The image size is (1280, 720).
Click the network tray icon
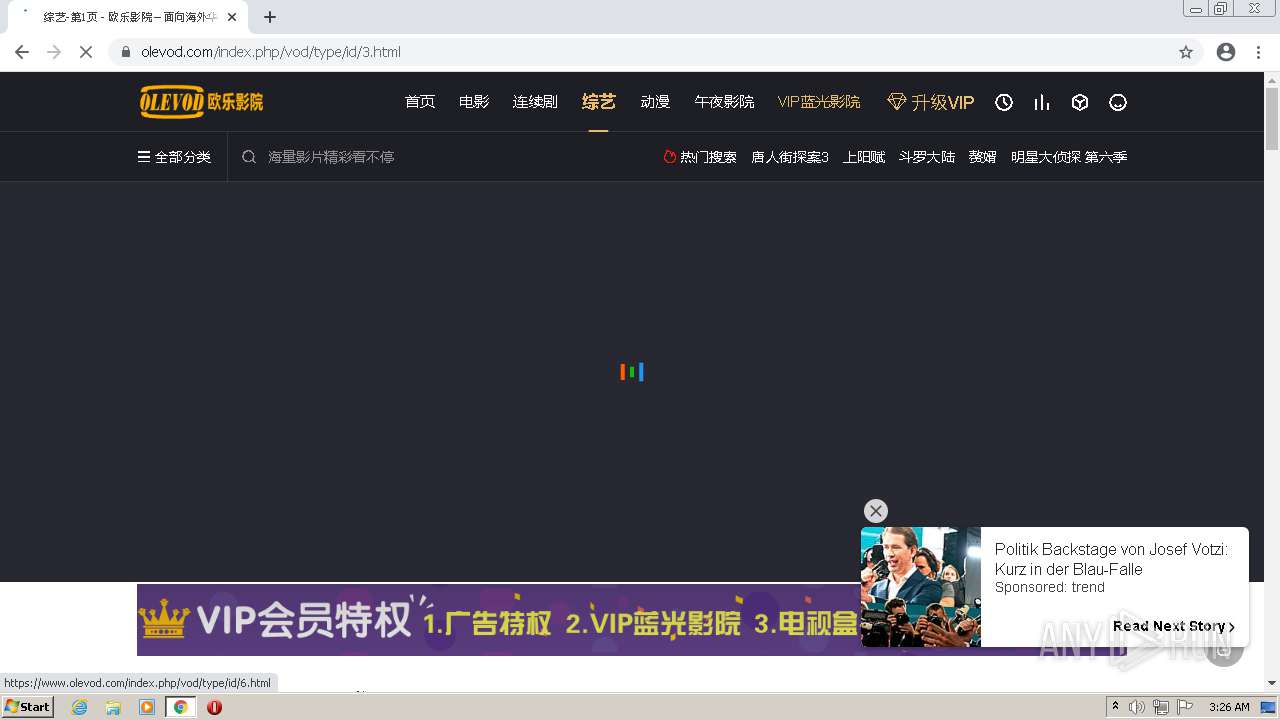click(1161, 707)
